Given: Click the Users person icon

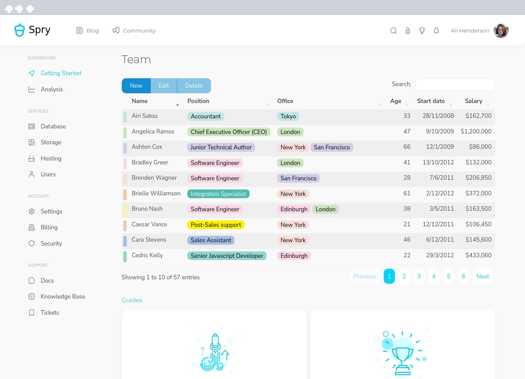Looking at the screenshot, I should 31,174.
